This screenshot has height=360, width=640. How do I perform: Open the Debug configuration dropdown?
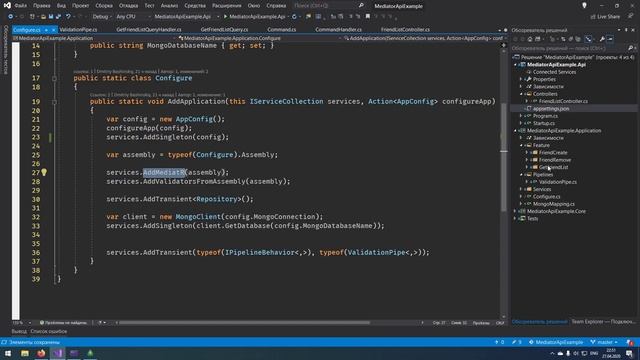(101, 17)
